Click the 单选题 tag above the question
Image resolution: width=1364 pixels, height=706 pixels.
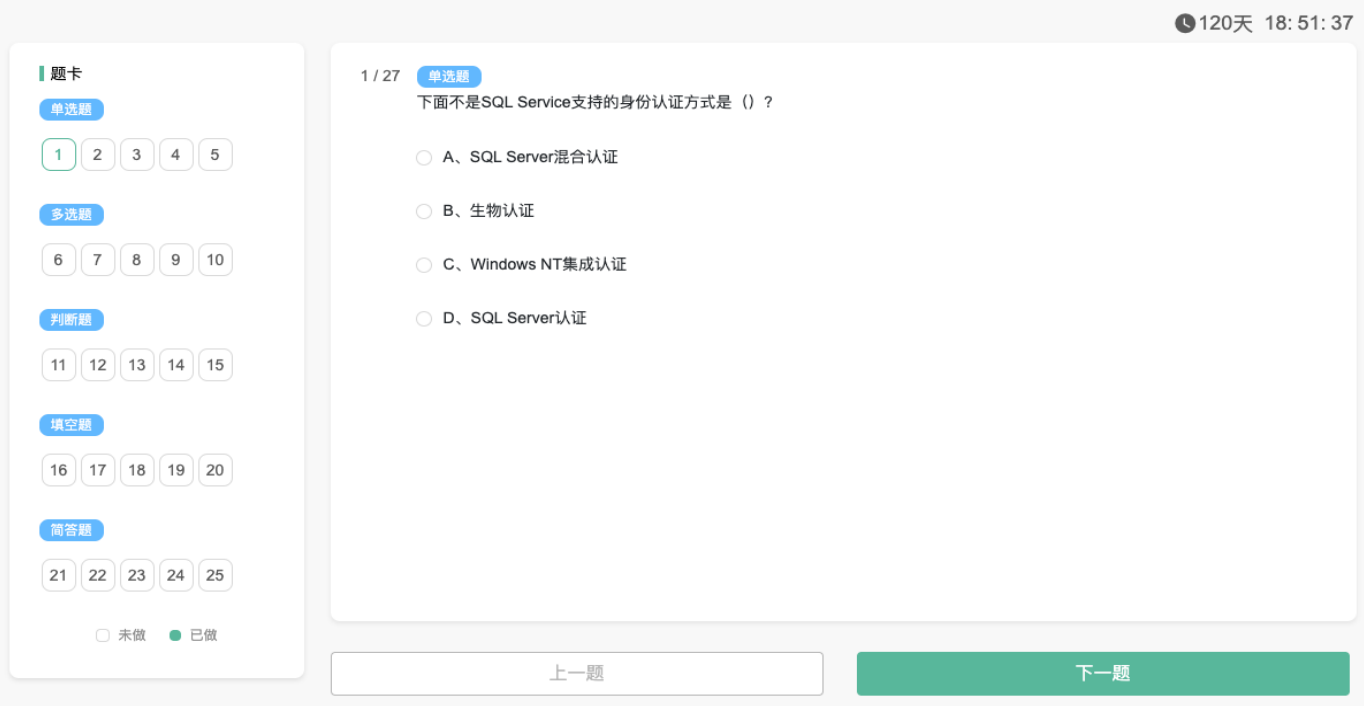pos(449,77)
